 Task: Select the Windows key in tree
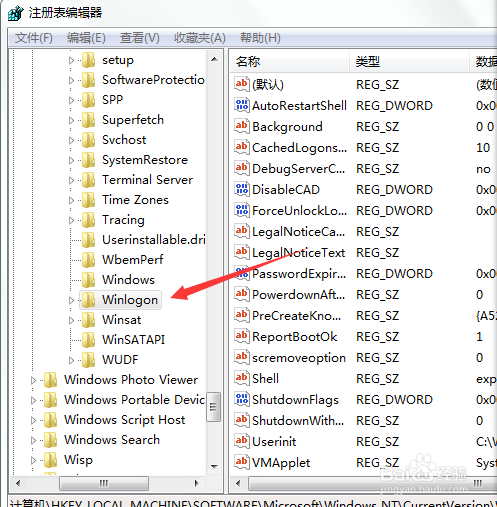tap(128, 280)
